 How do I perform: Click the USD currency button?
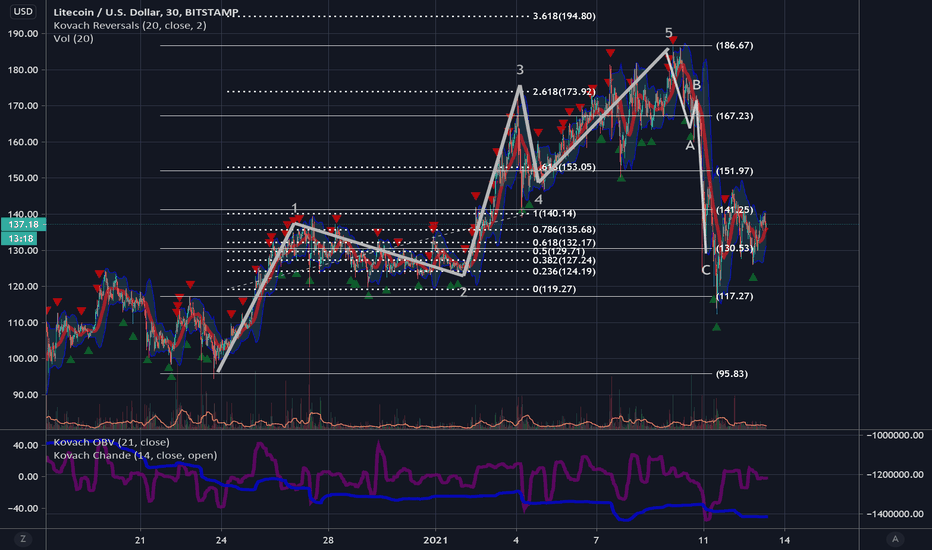[x=23, y=11]
